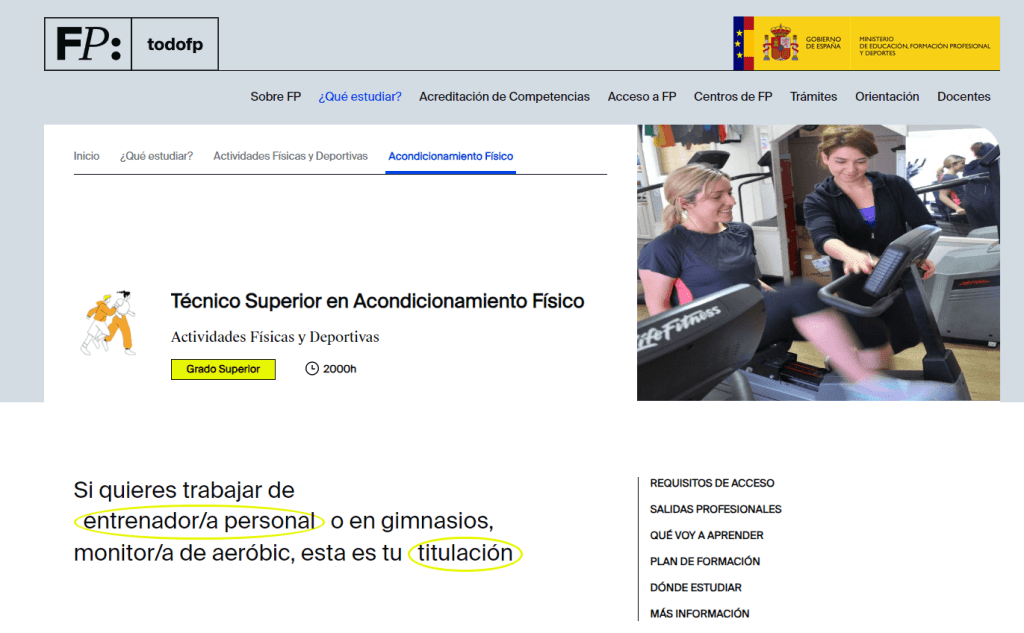Jump to Qué voy a aprender section
The width and height of the screenshot is (1024, 633).
click(706, 535)
